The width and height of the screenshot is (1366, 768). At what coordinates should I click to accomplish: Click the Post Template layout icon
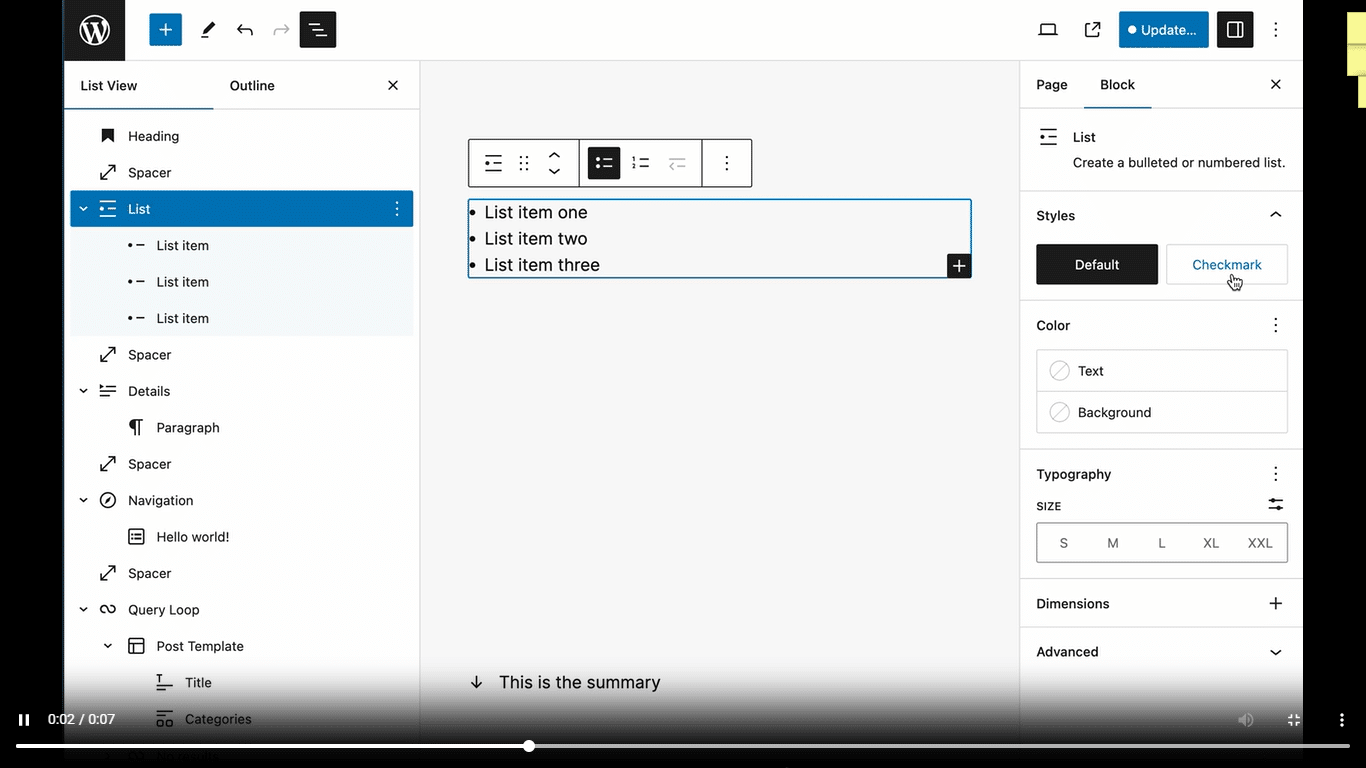(x=136, y=646)
